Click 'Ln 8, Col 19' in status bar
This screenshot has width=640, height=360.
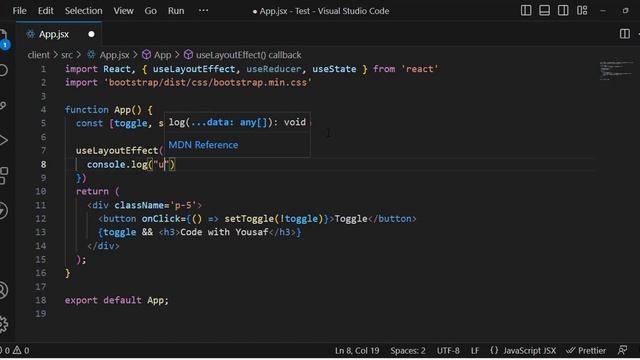[357, 351]
